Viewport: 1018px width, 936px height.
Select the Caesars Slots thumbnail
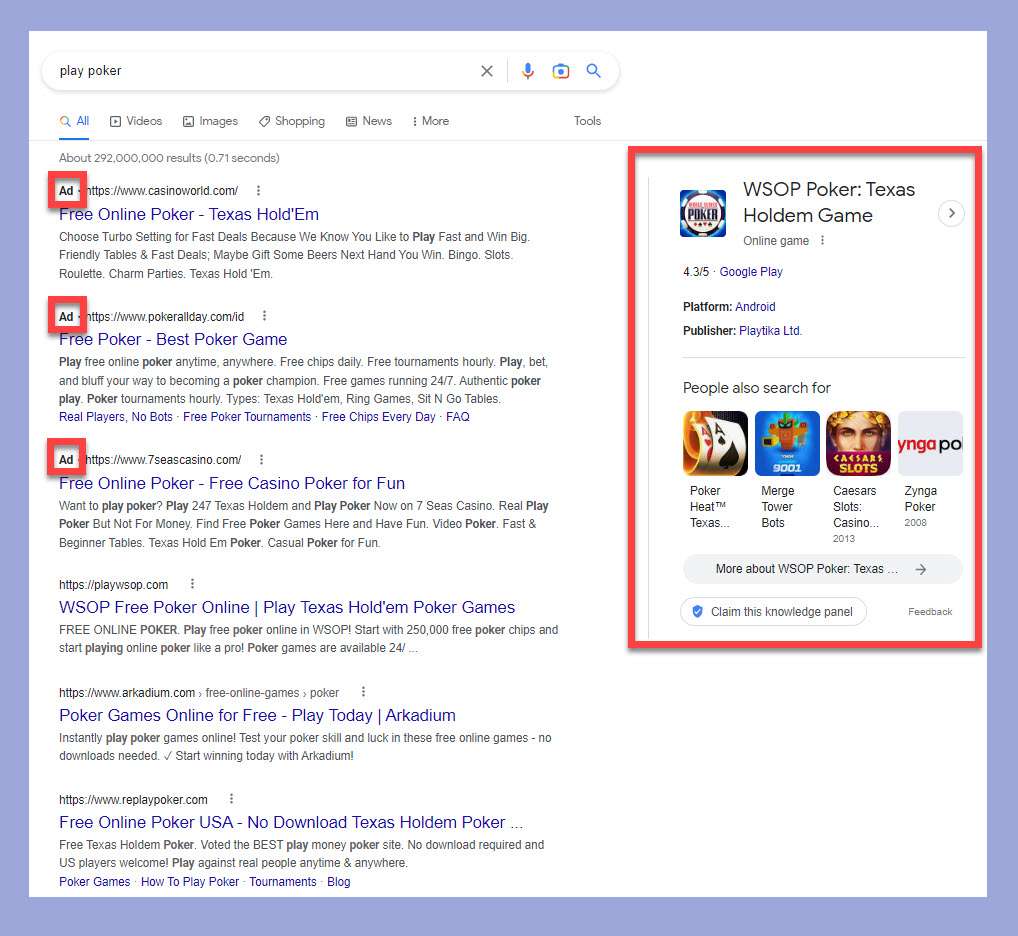(858, 443)
